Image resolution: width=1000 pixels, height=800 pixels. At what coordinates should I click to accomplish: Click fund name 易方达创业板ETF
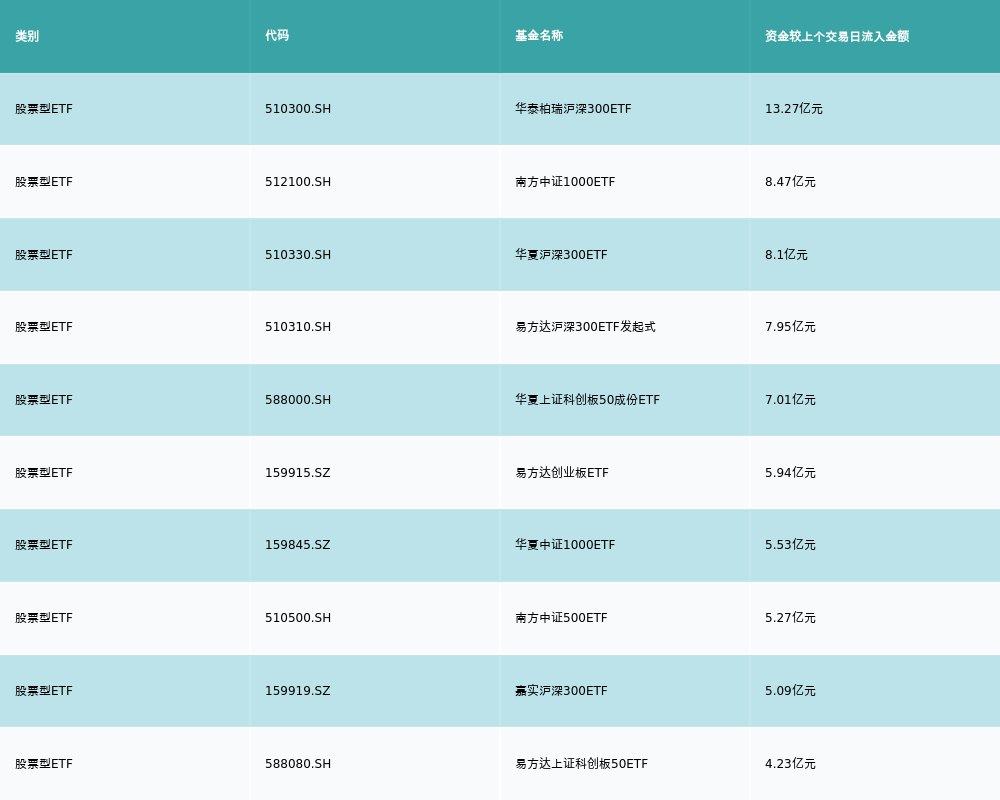(x=562, y=473)
